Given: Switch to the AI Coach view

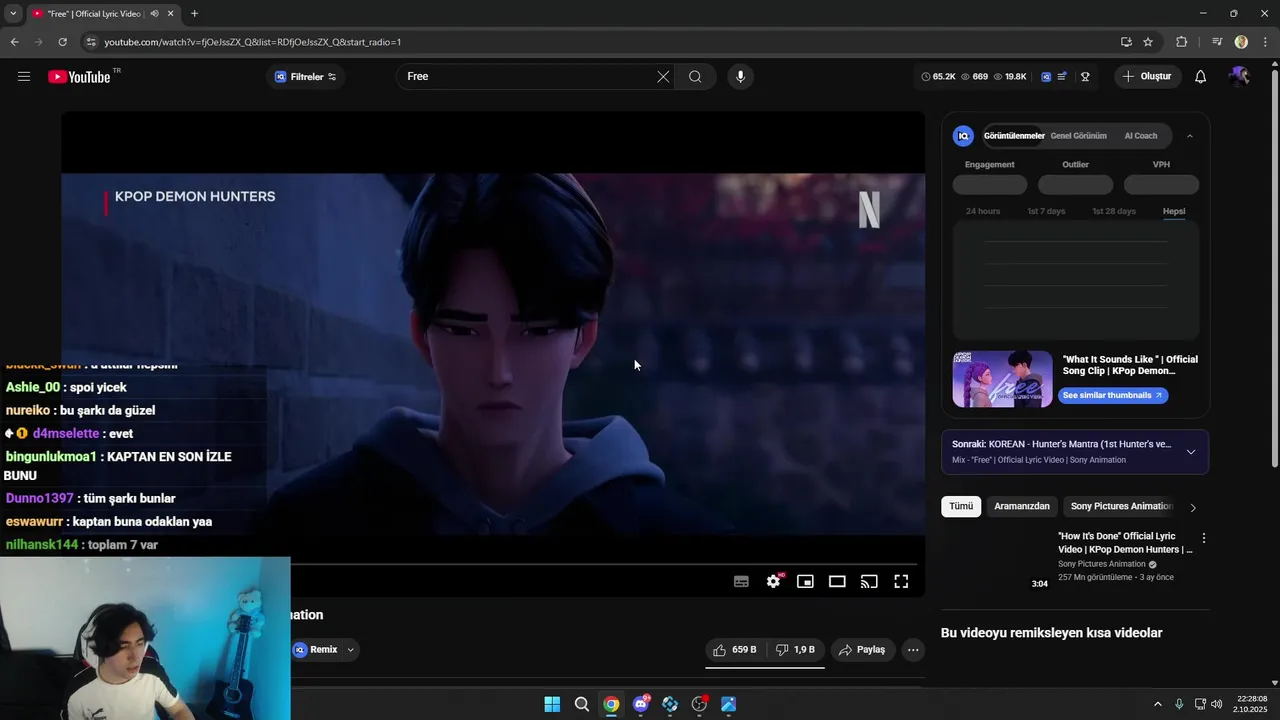Looking at the screenshot, I should [1141, 136].
